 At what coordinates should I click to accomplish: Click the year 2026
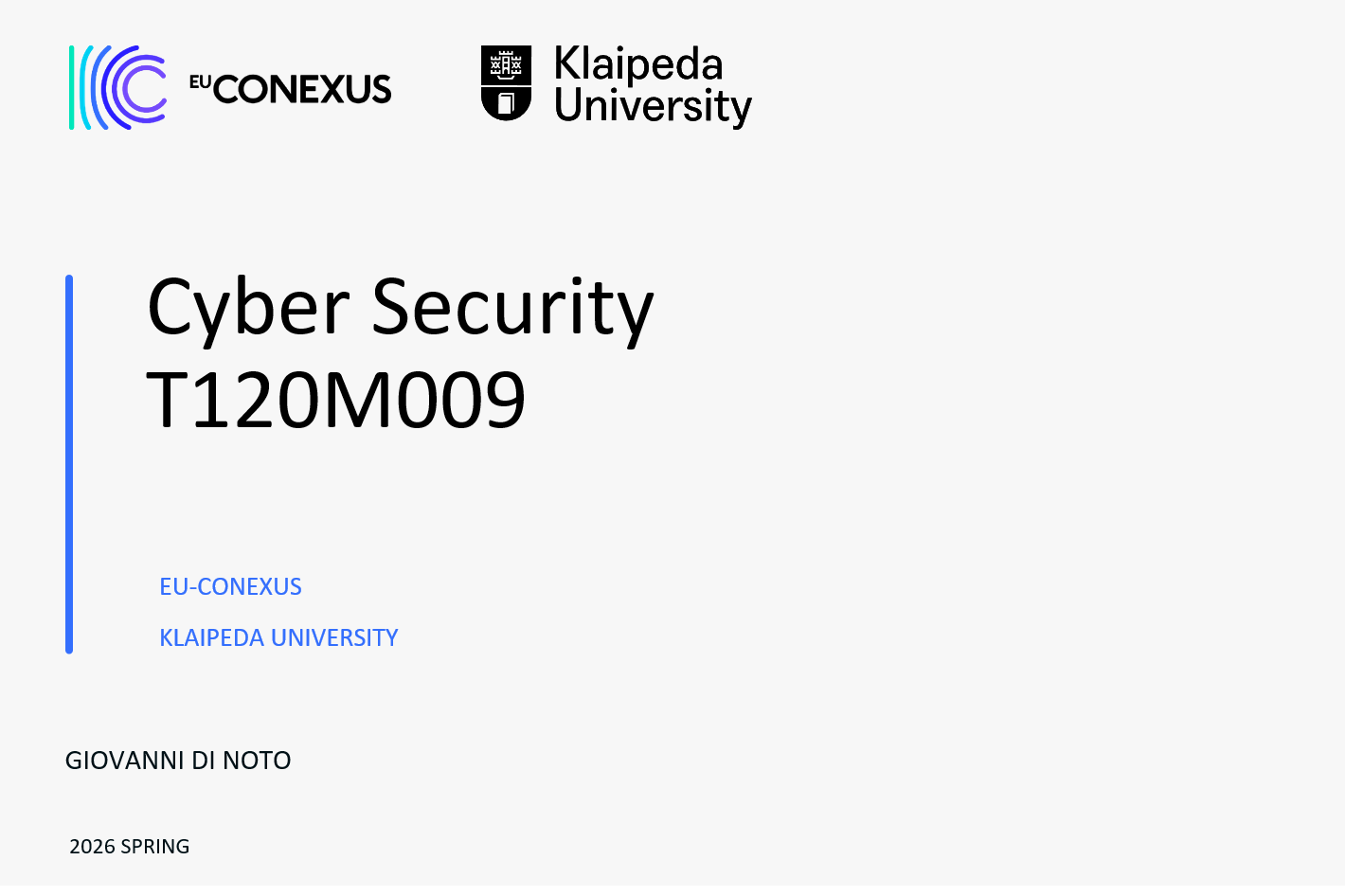pos(92,847)
